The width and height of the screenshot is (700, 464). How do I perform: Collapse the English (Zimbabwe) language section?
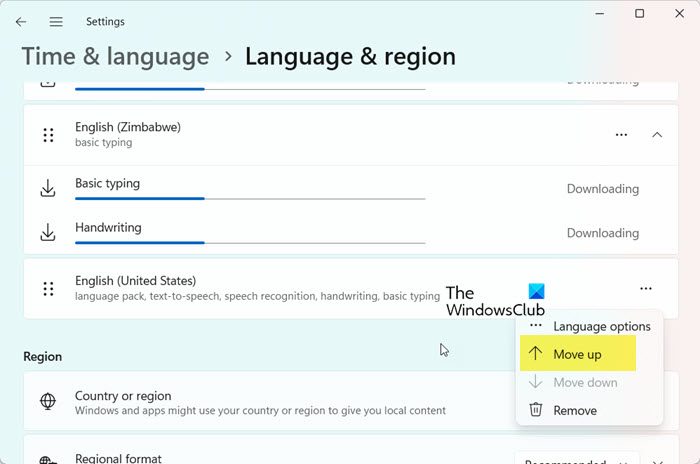pyautogui.click(x=657, y=135)
